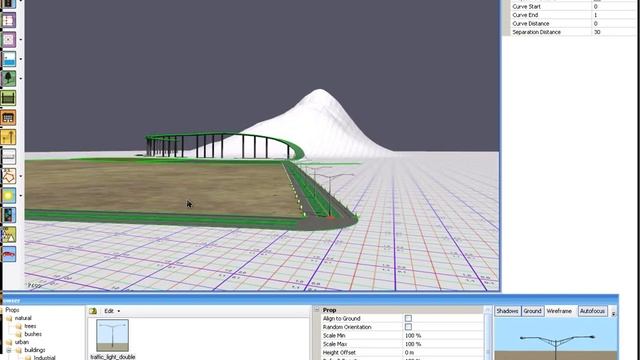Image resolution: width=640 pixels, height=360 pixels.
Task: Select the water tool icon in left toolbar
Action: click(8, 59)
